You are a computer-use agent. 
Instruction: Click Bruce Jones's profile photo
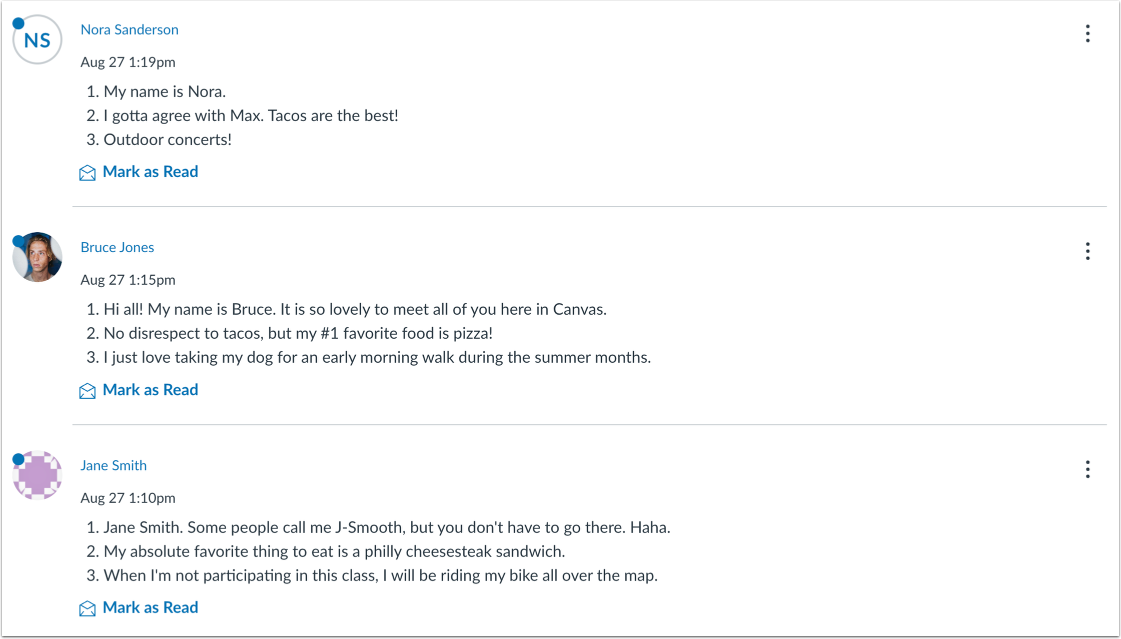[x=37, y=258]
